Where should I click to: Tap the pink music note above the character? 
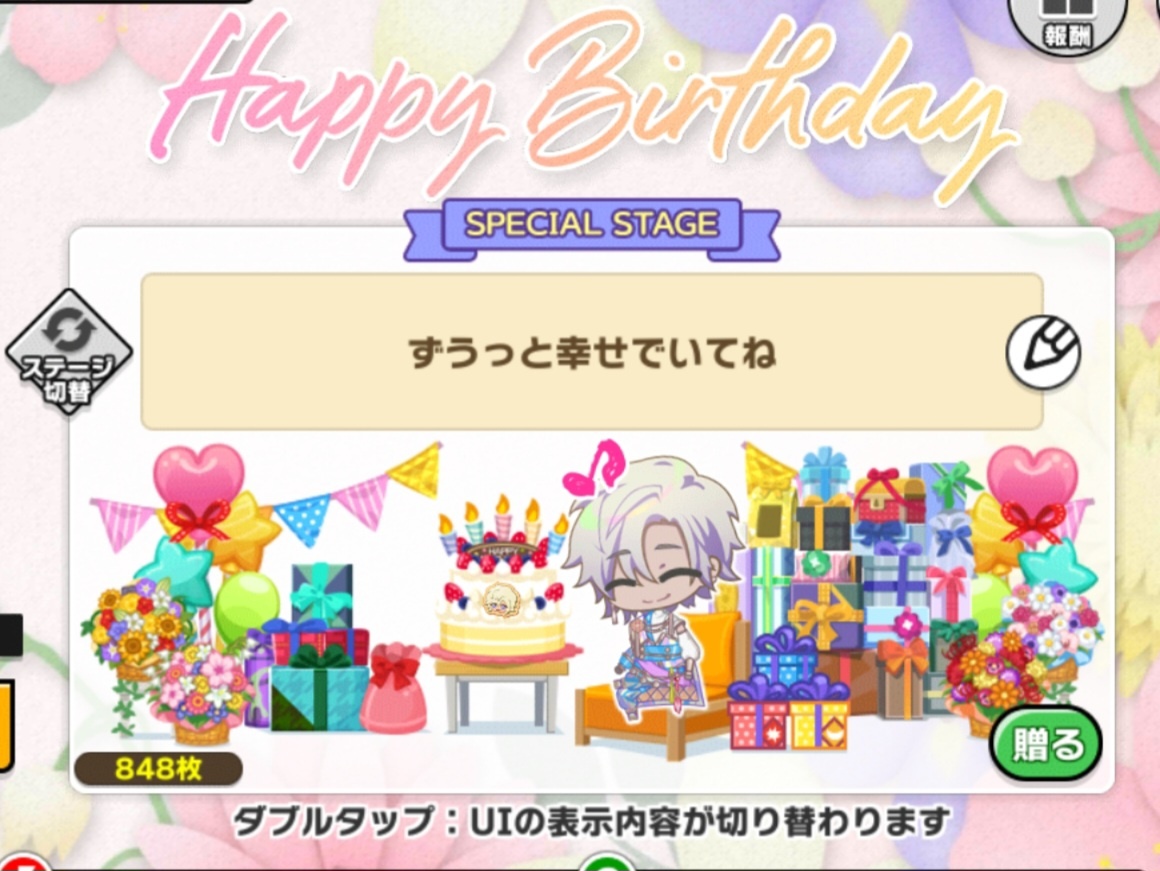click(594, 468)
